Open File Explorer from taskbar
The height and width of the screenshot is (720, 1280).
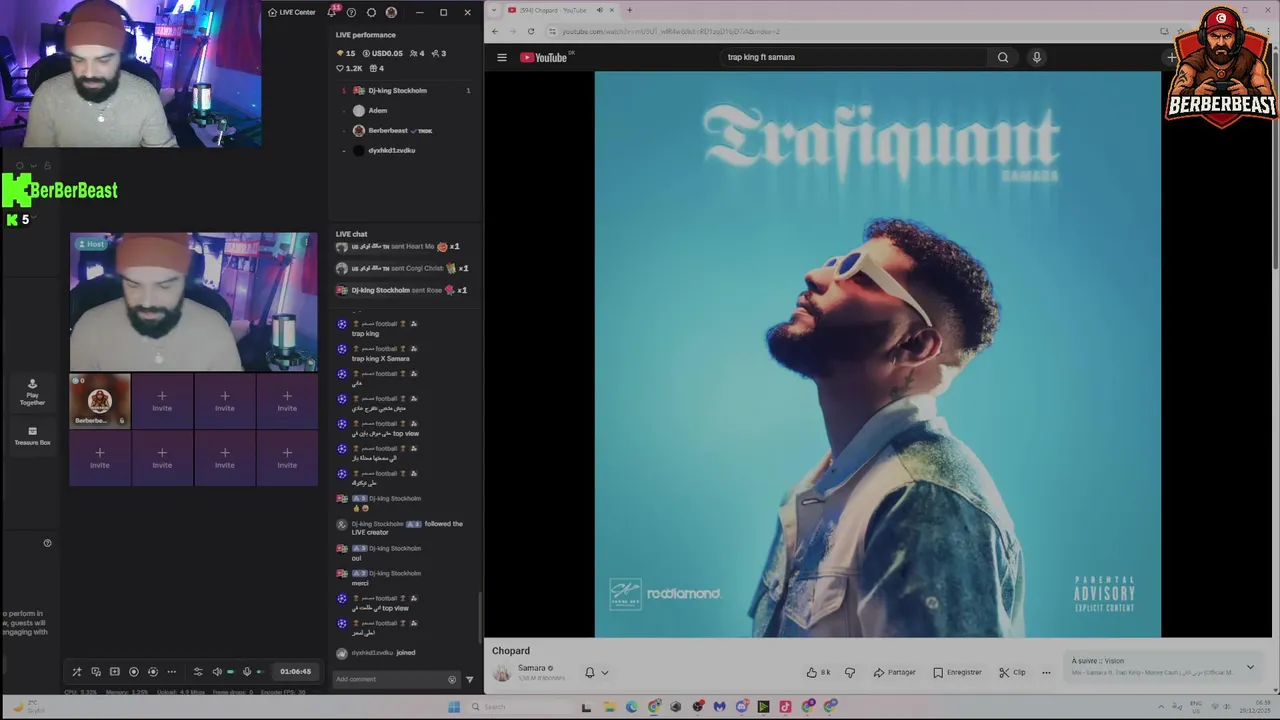pyautogui.click(x=609, y=707)
